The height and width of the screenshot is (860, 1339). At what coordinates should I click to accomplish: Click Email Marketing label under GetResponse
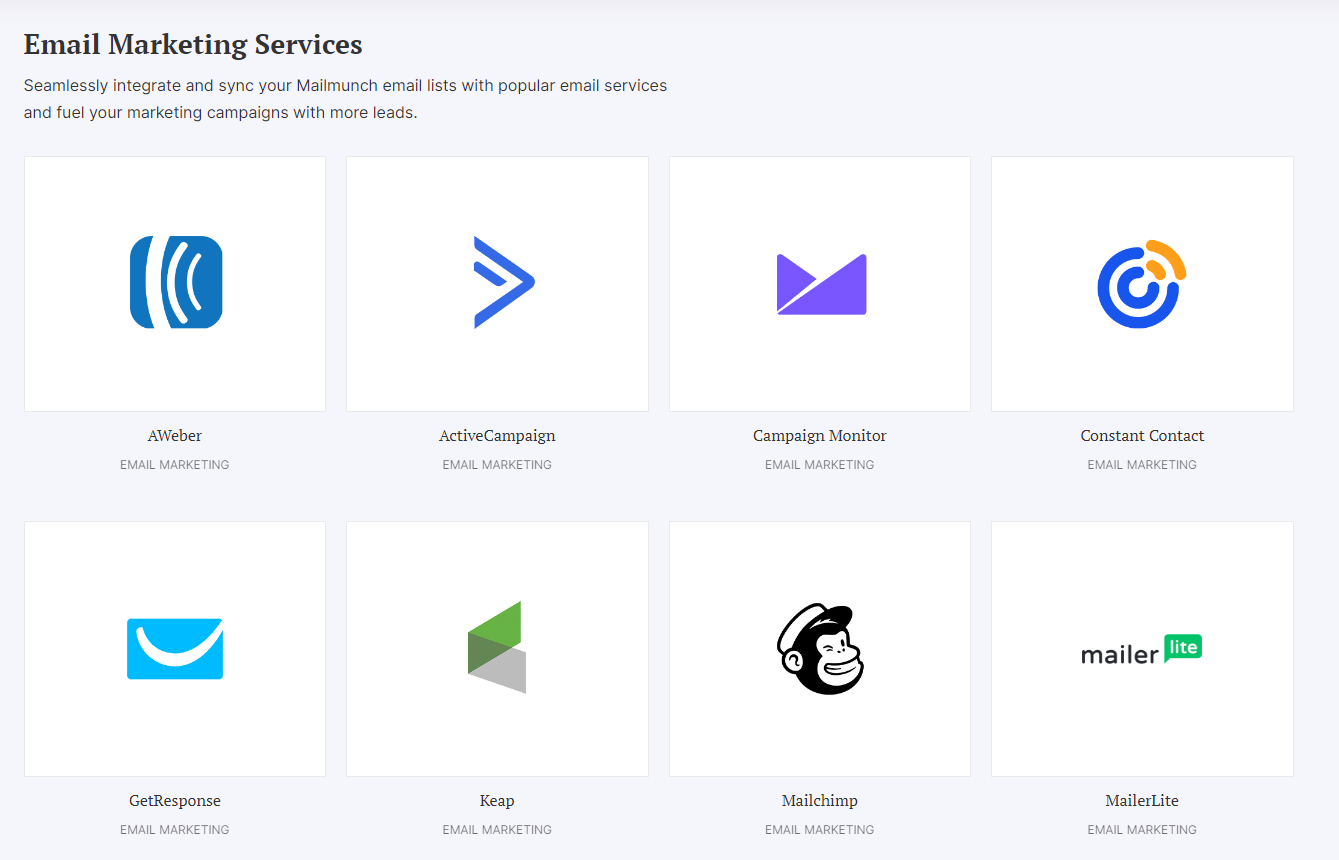tap(175, 830)
